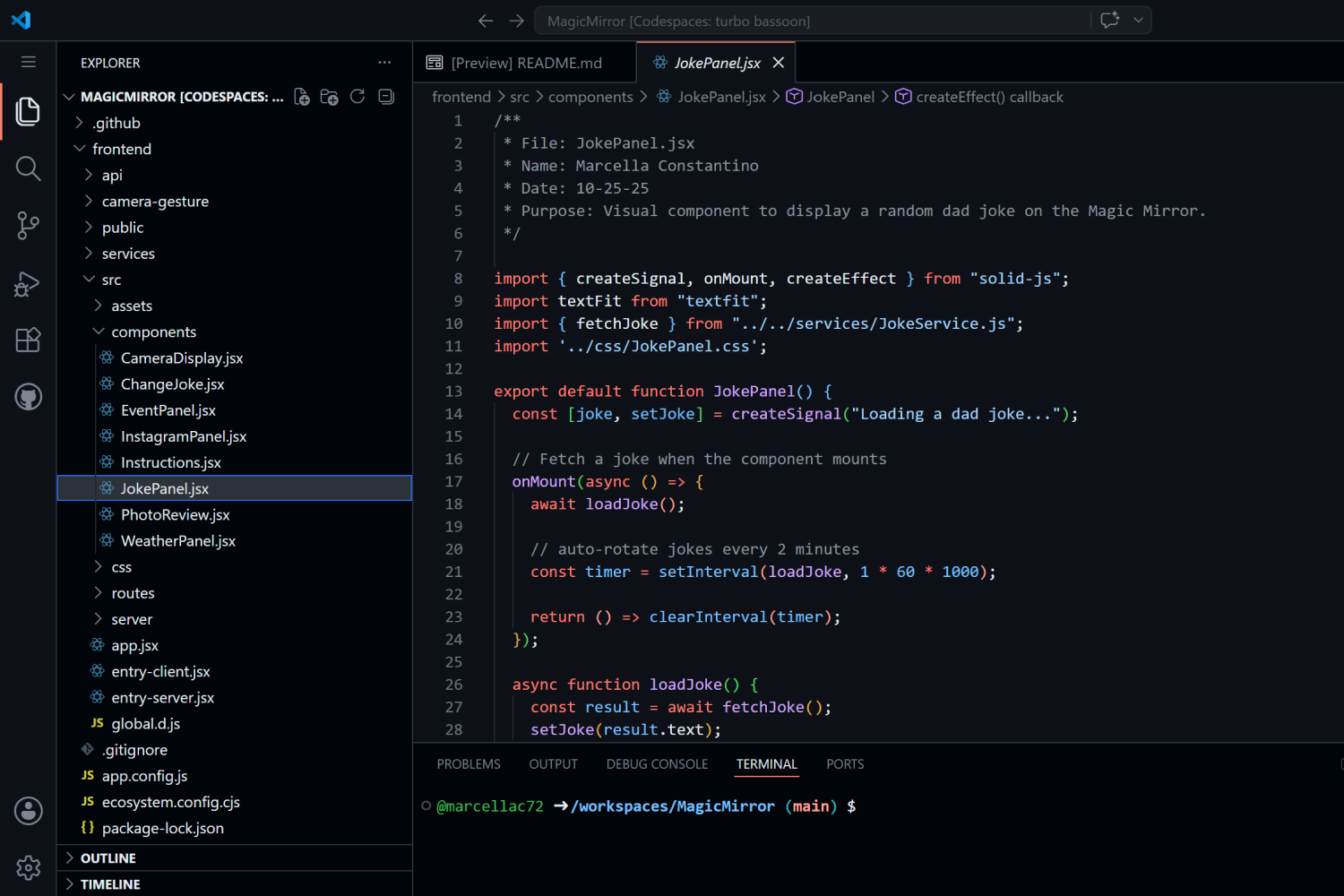
Task: Expand the camera-gesture folder
Action: coord(235,202)
